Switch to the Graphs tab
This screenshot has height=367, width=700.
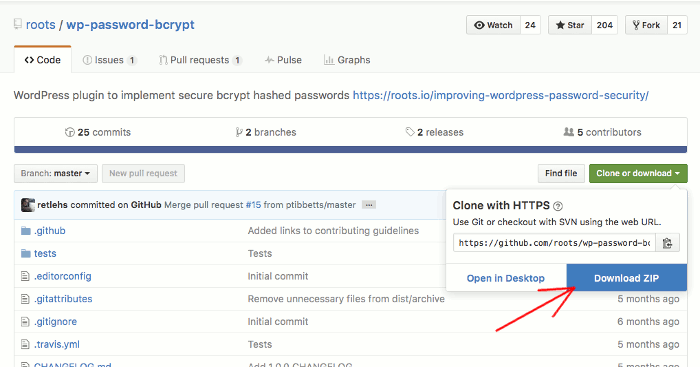[x=347, y=60]
